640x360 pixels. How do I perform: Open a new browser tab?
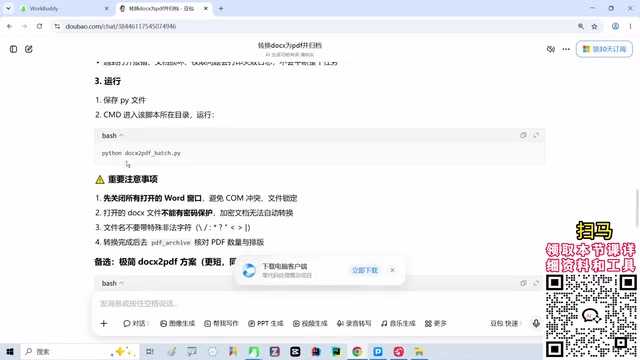[x=221, y=8]
